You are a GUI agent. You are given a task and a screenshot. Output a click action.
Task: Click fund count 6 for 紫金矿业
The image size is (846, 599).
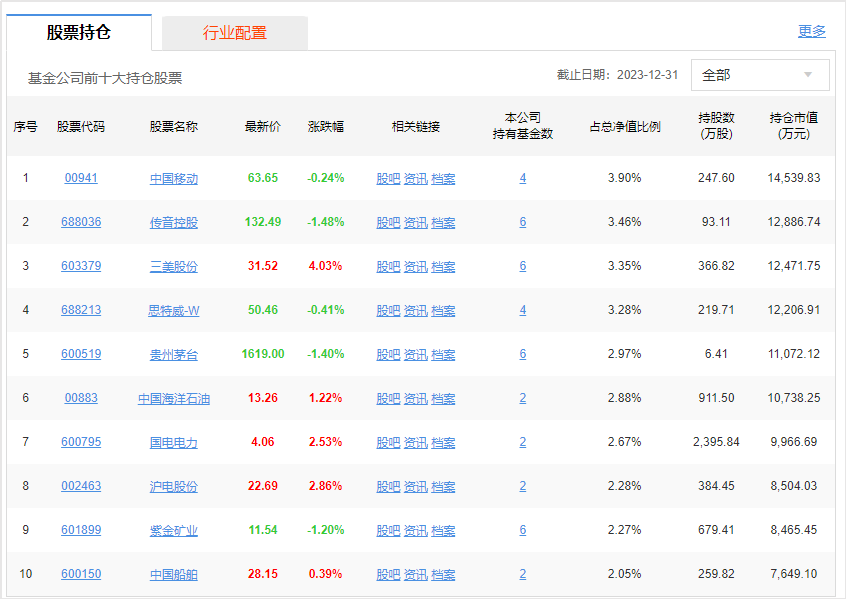click(x=523, y=530)
